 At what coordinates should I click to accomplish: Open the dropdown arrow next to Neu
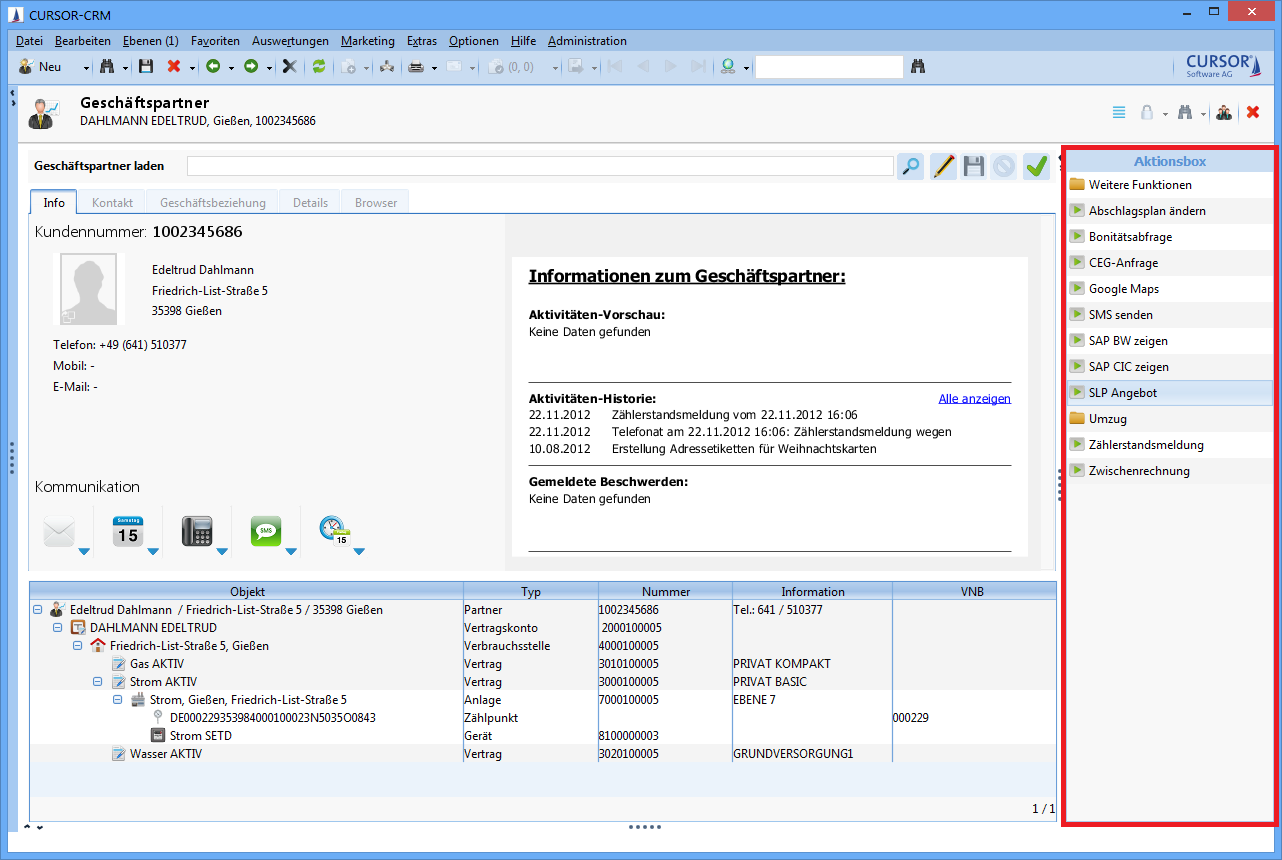(x=86, y=68)
